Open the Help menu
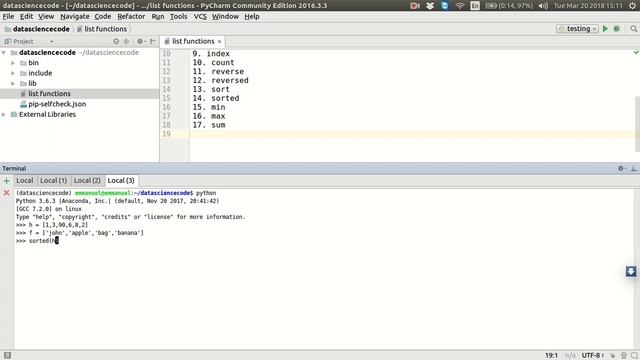The height and width of the screenshot is (360, 640). click(252, 16)
